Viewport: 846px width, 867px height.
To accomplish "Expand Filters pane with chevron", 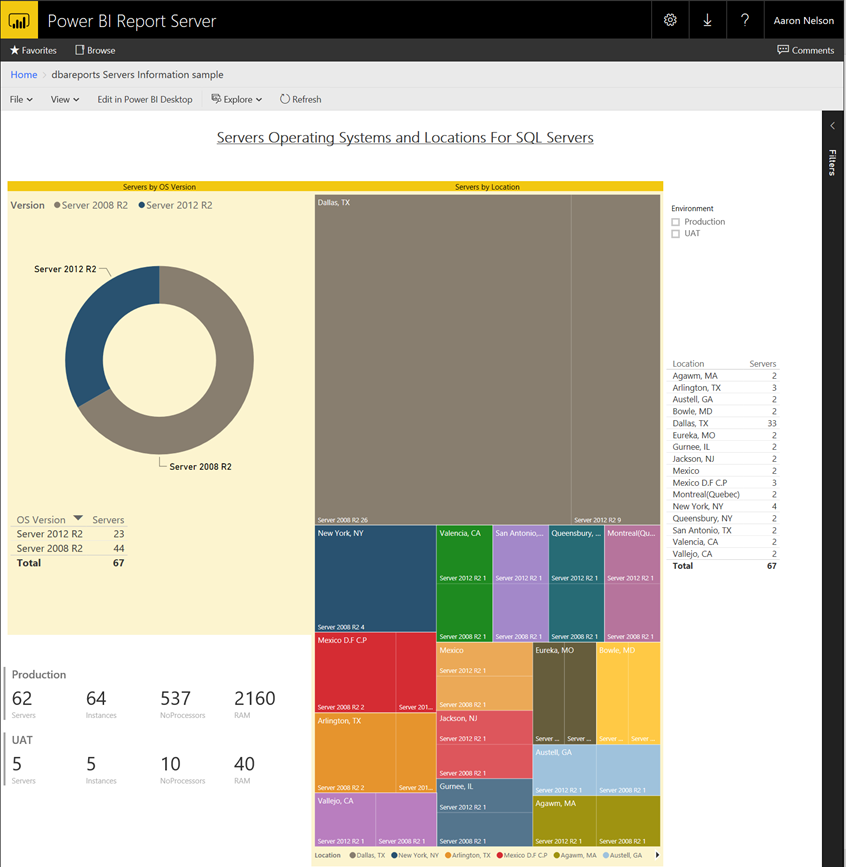I will click(833, 126).
